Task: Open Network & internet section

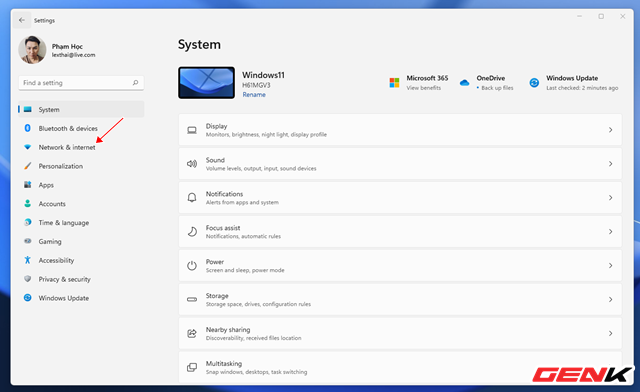Action: point(81,147)
